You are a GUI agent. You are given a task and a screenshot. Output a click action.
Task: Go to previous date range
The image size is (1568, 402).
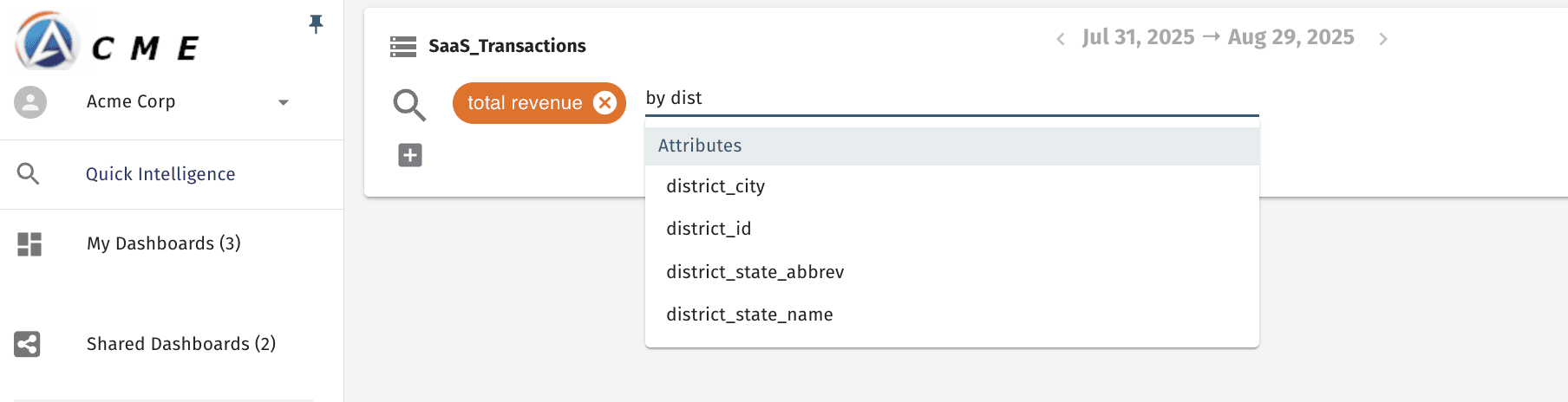[1061, 39]
